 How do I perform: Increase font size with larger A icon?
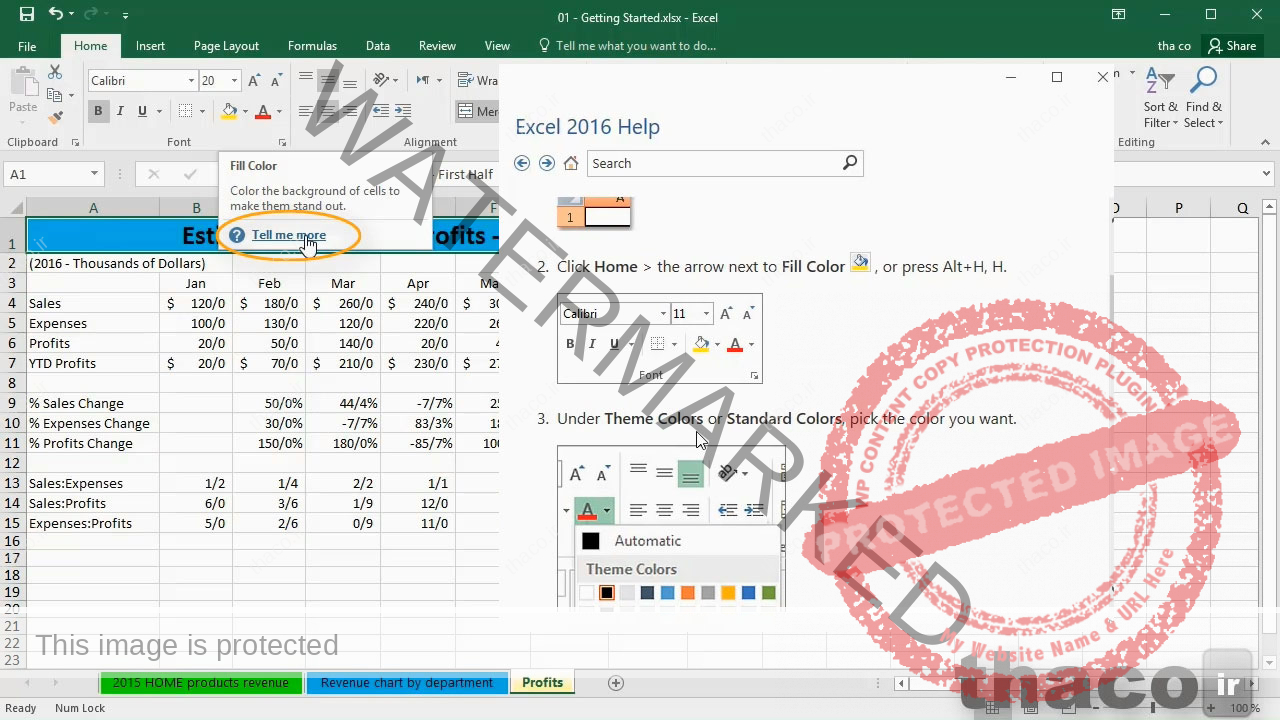(x=254, y=81)
